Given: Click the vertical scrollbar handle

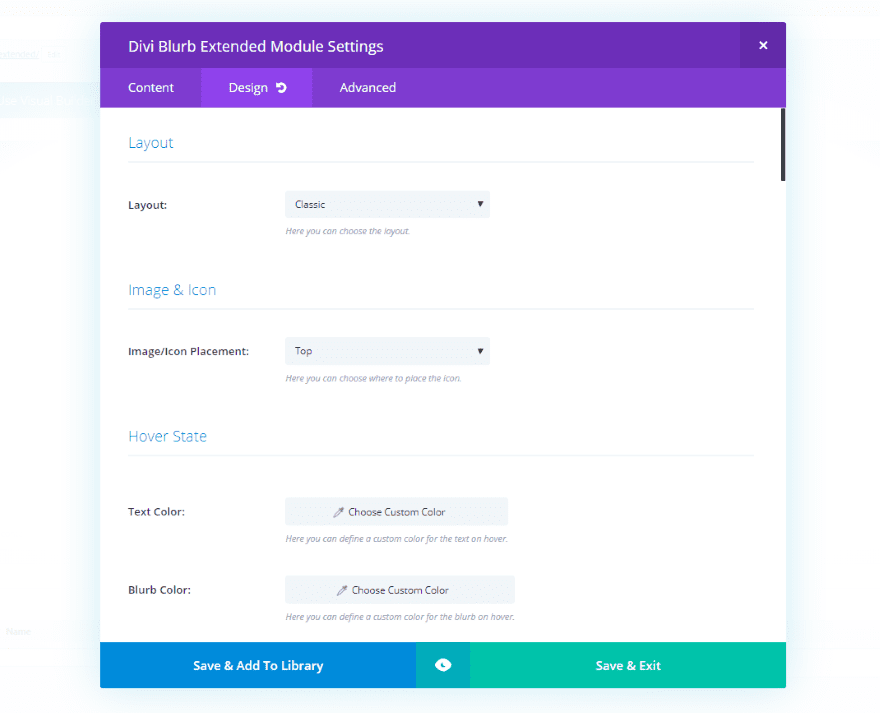Looking at the screenshot, I should pyautogui.click(x=783, y=145).
